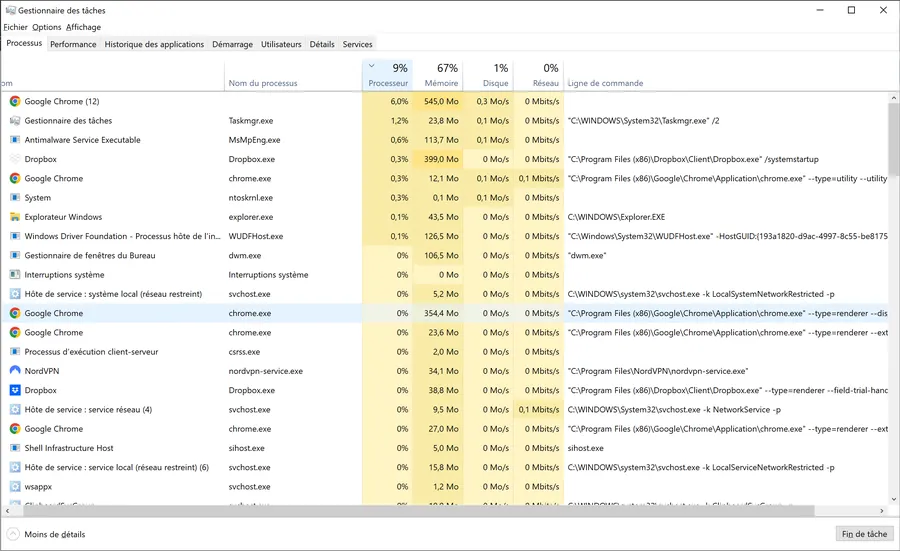Click Chrome icon of the 27,0 Mo process
This screenshot has width=900, height=551.
[x=15, y=429]
